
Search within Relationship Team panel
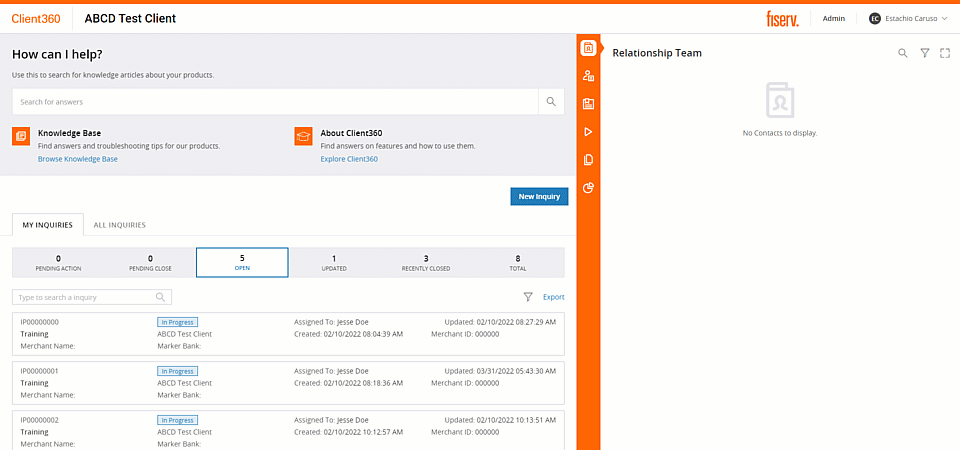tap(902, 53)
